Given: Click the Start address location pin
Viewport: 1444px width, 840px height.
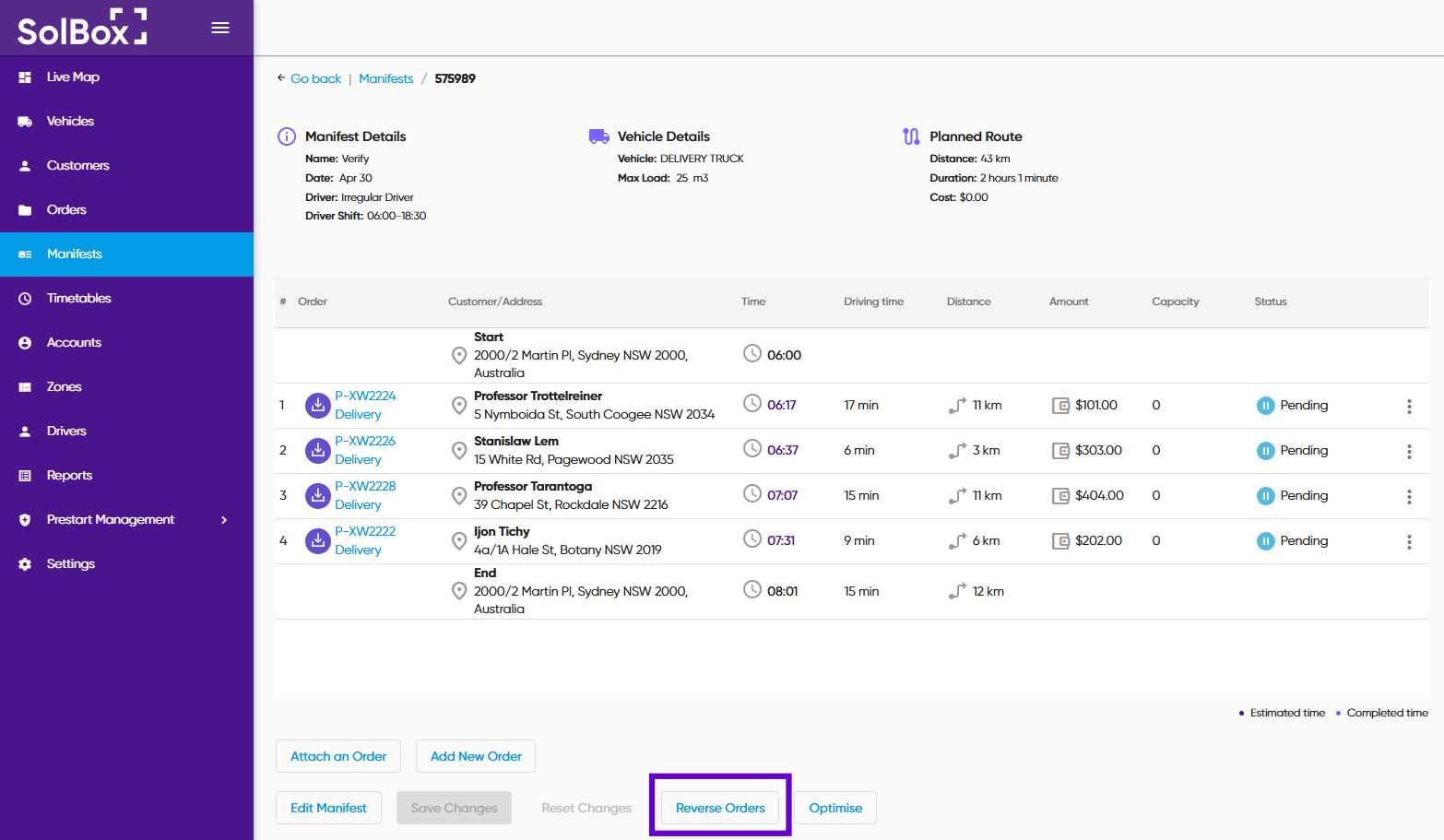Looking at the screenshot, I should (459, 355).
